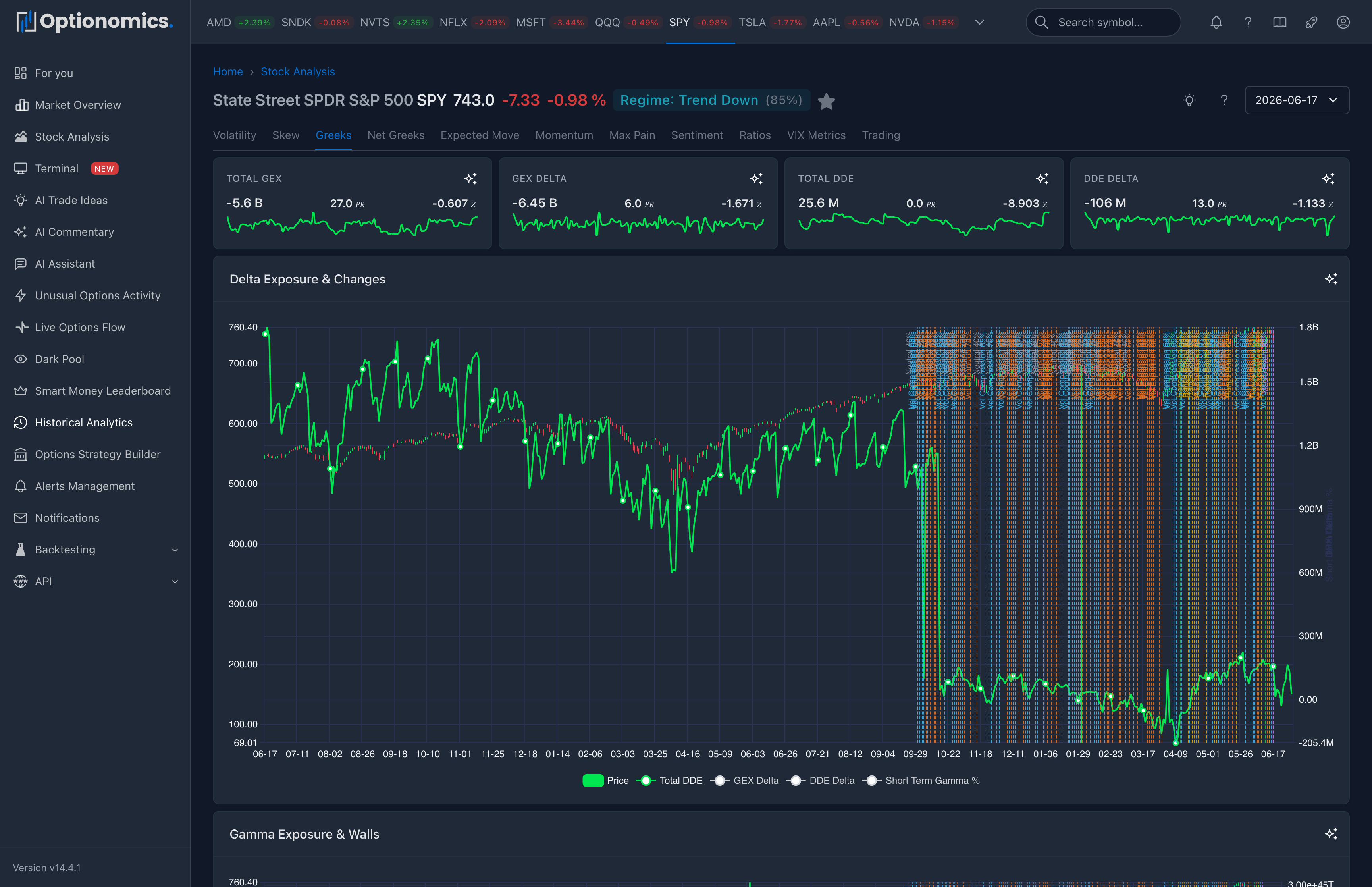The image size is (1372, 887).
Task: Switch to Sentiment tab
Action: coord(697,135)
